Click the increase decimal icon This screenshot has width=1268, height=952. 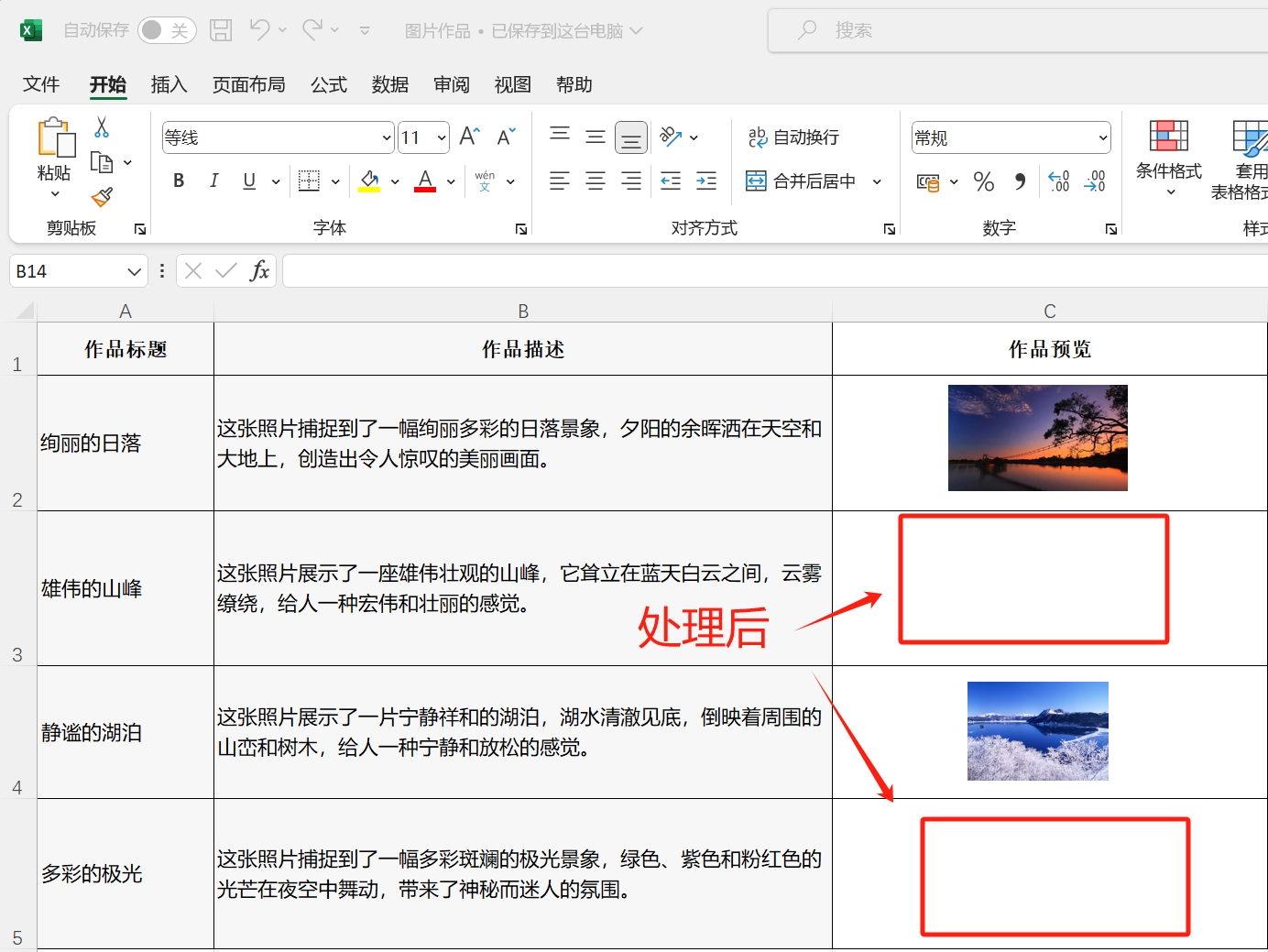[1058, 181]
